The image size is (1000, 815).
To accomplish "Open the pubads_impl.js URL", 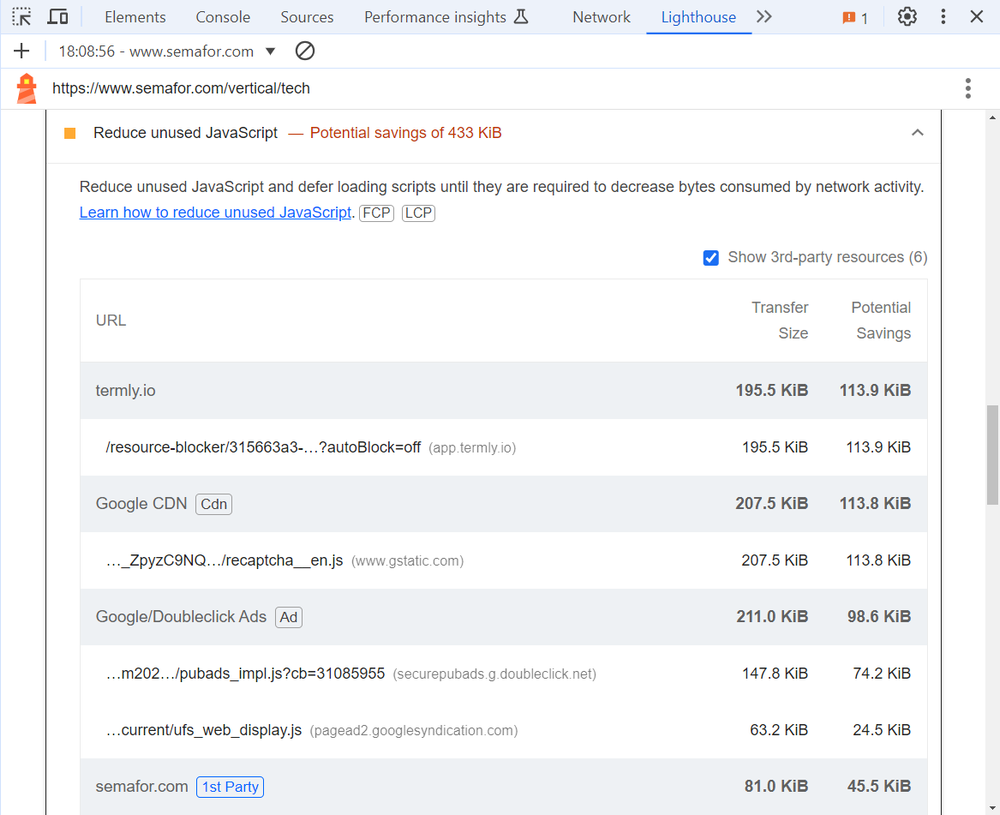I will pos(246,673).
